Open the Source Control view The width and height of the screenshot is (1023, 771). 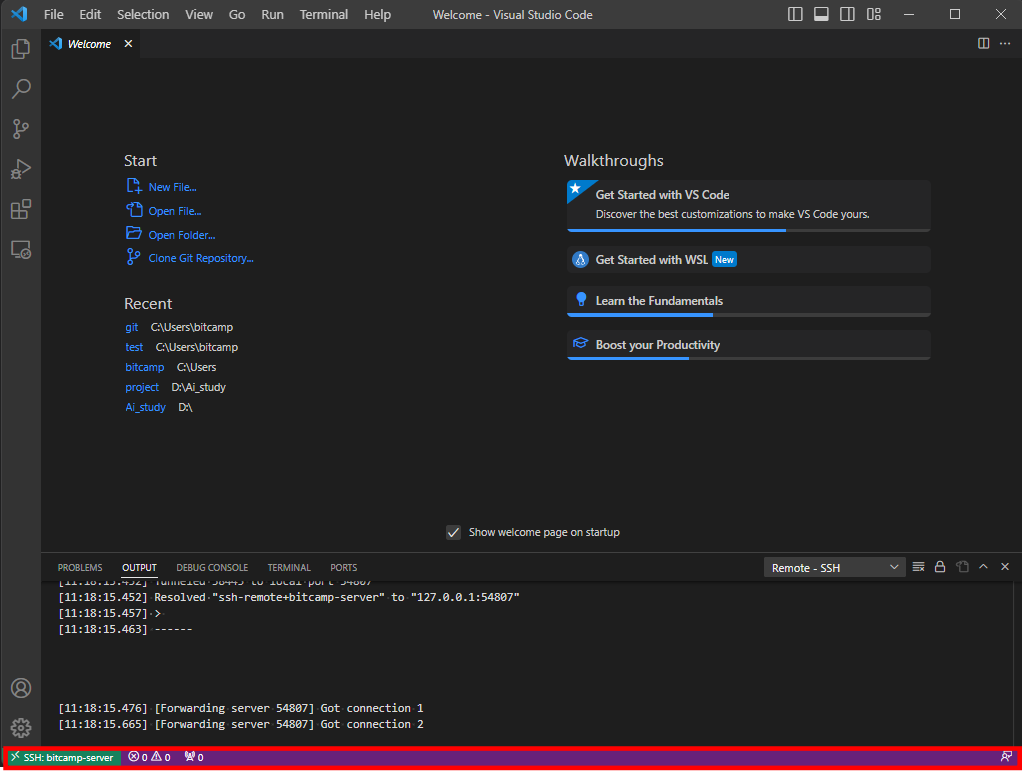pyautogui.click(x=21, y=128)
